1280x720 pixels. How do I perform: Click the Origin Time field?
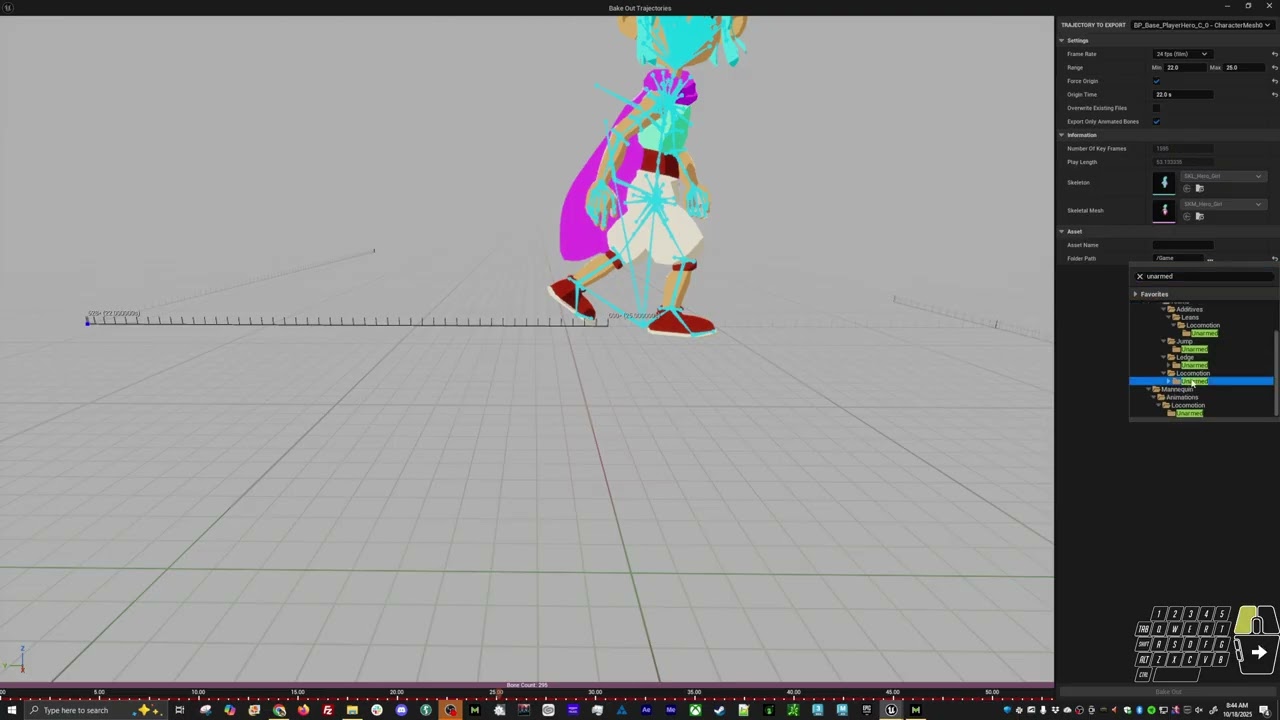(x=1183, y=95)
